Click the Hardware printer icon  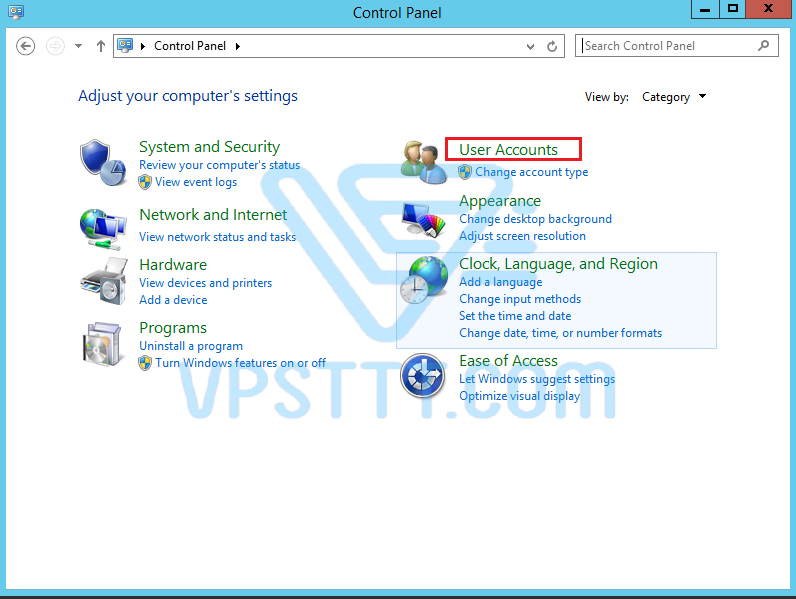[x=104, y=281]
